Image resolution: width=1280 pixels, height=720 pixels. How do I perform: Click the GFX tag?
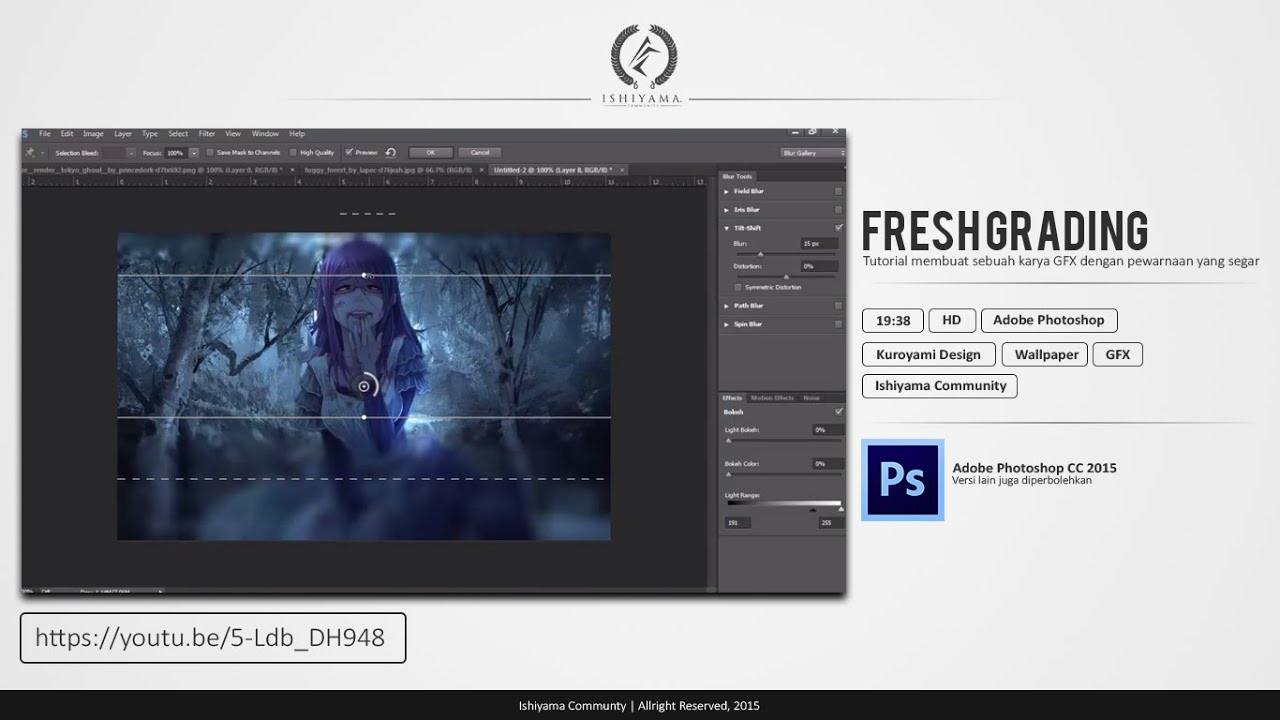coord(1117,354)
